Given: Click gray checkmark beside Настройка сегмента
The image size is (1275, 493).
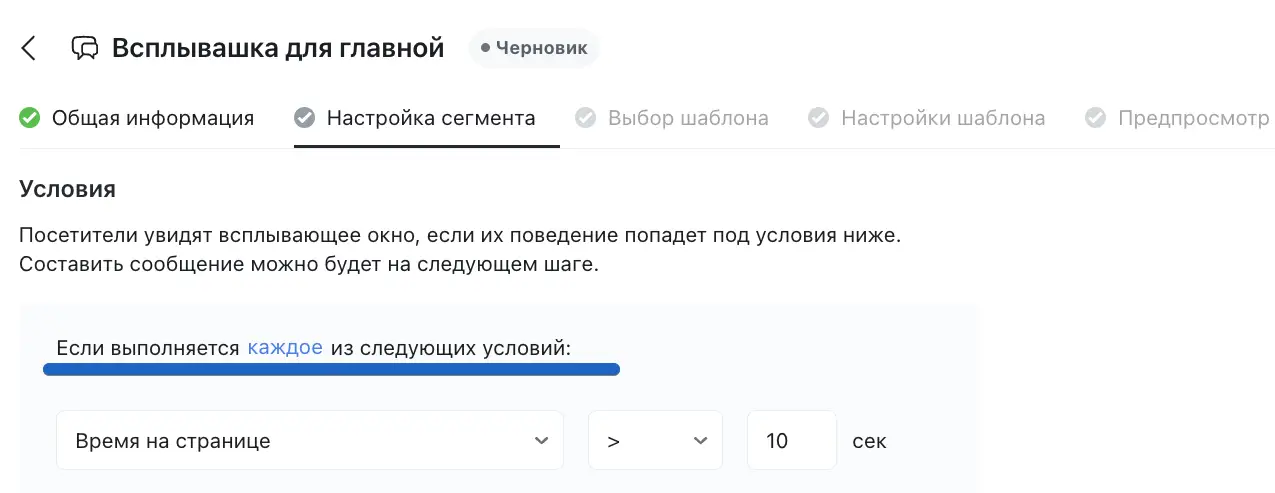Looking at the screenshot, I should pos(305,118).
